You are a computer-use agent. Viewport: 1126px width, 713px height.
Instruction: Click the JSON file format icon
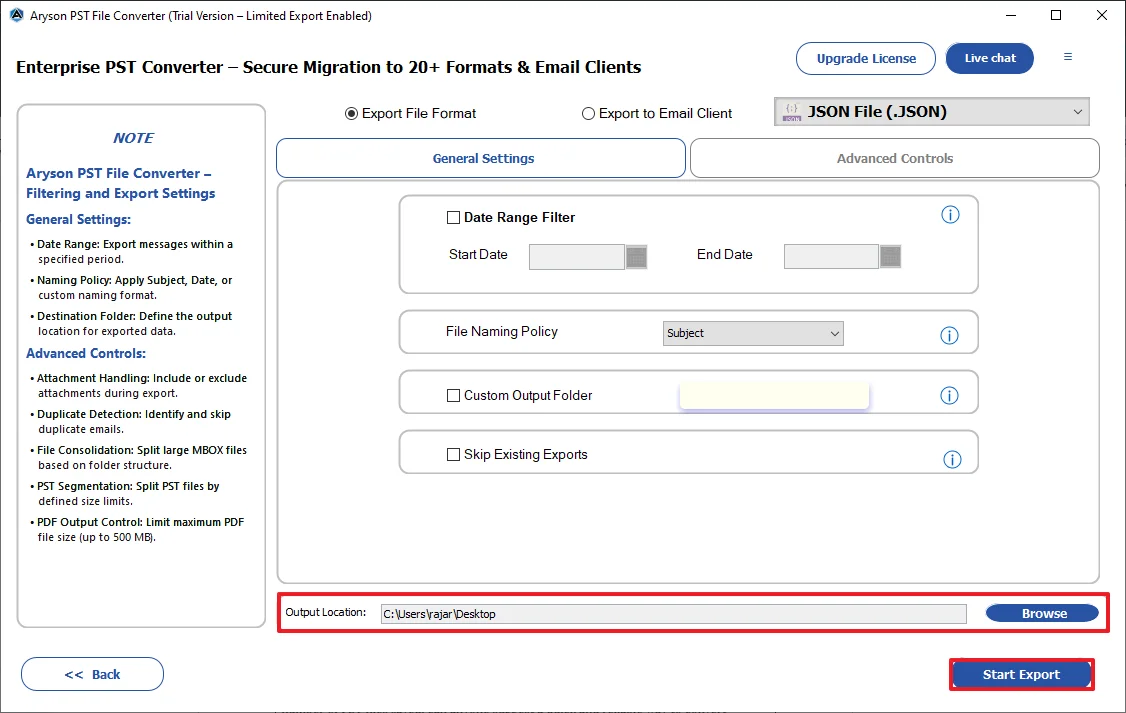791,112
